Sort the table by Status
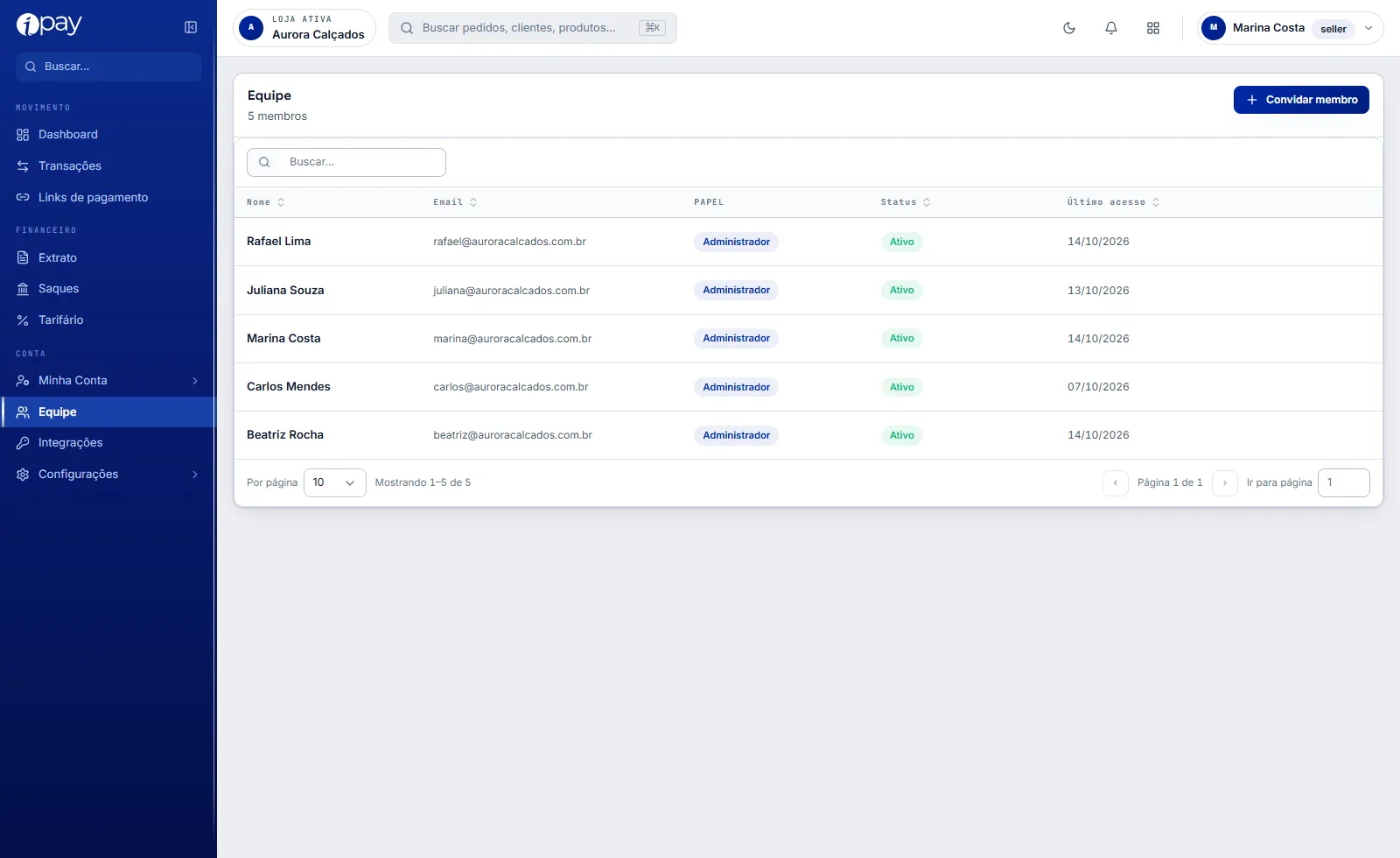 [x=906, y=202]
